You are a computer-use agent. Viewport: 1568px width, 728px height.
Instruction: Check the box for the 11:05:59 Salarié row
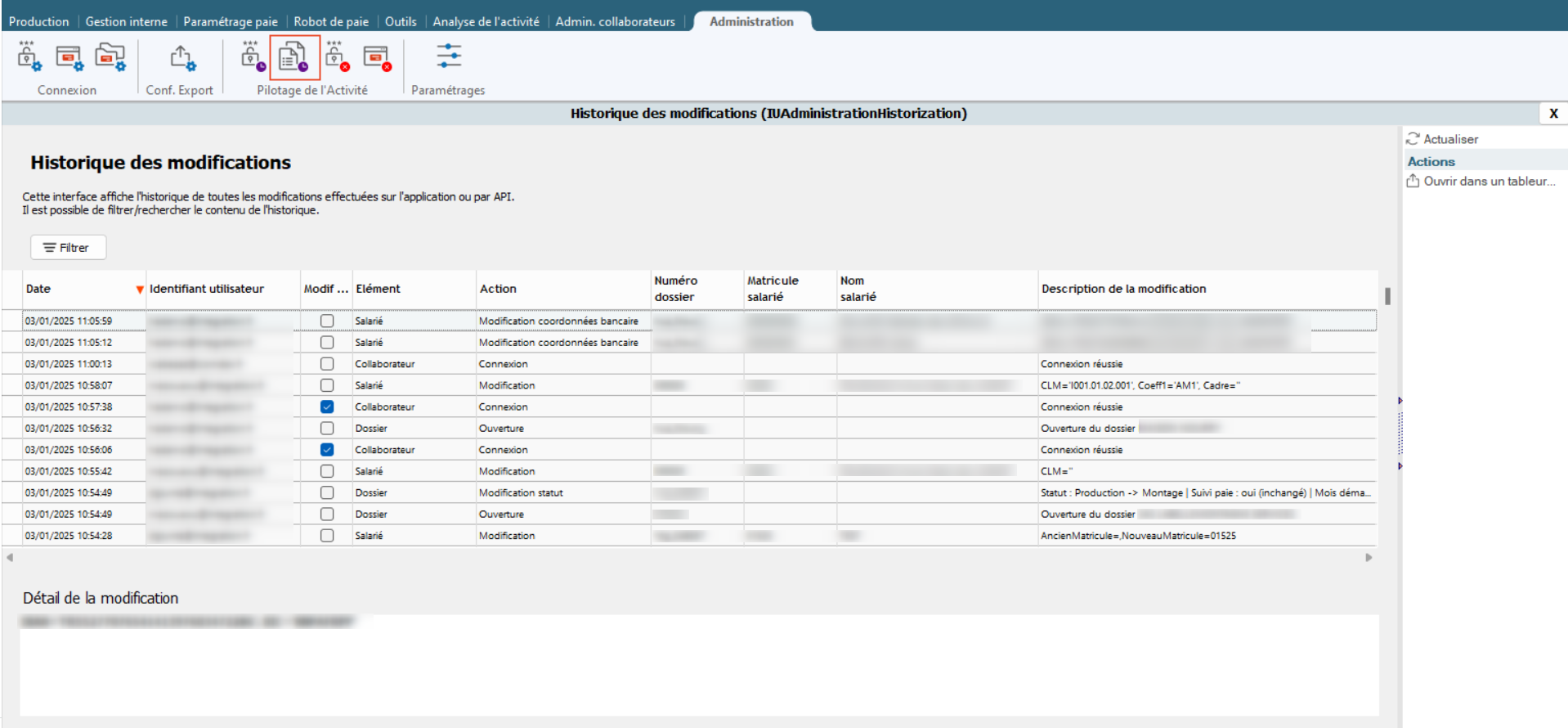point(327,321)
